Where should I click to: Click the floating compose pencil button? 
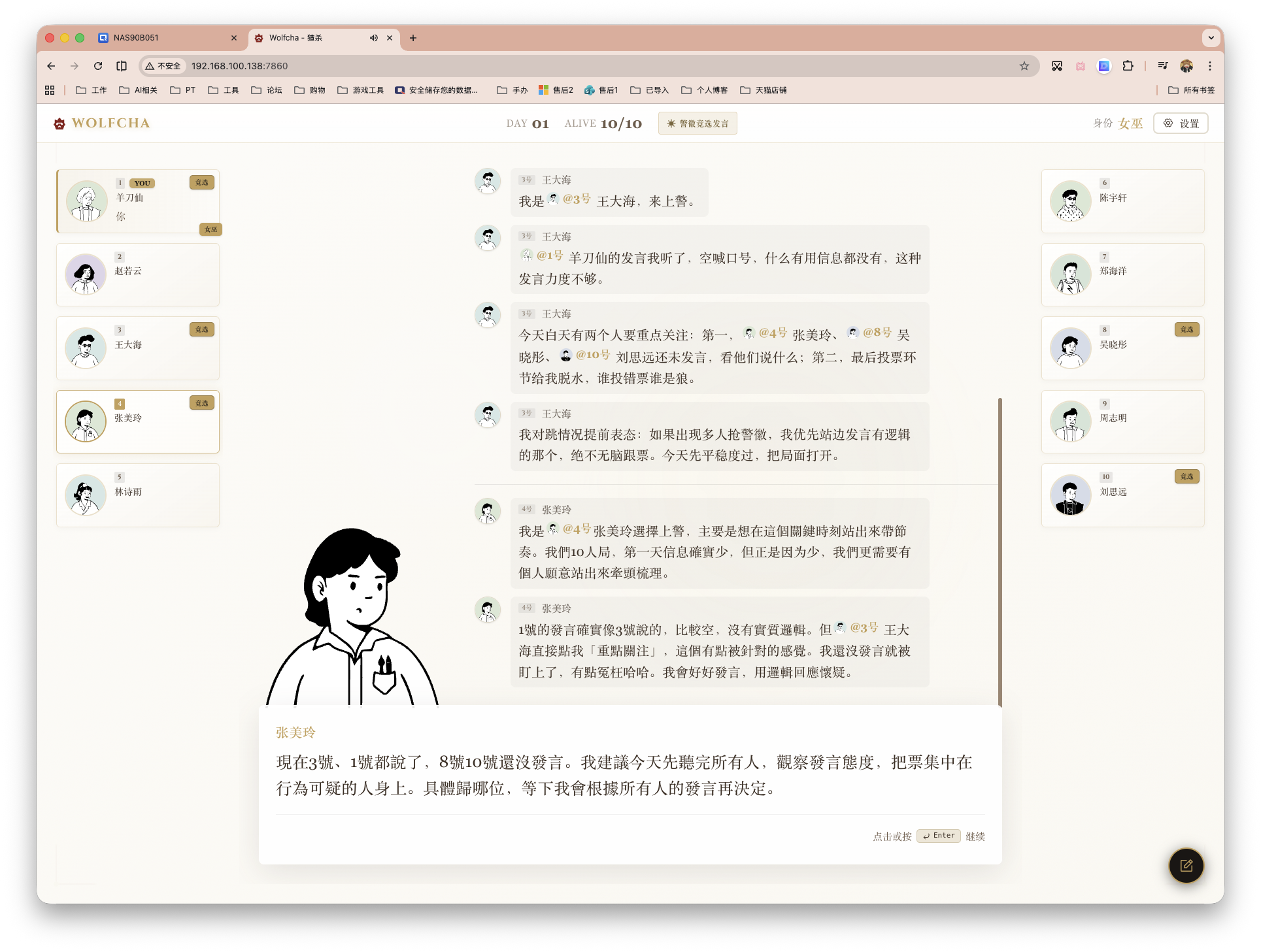tap(1185, 866)
